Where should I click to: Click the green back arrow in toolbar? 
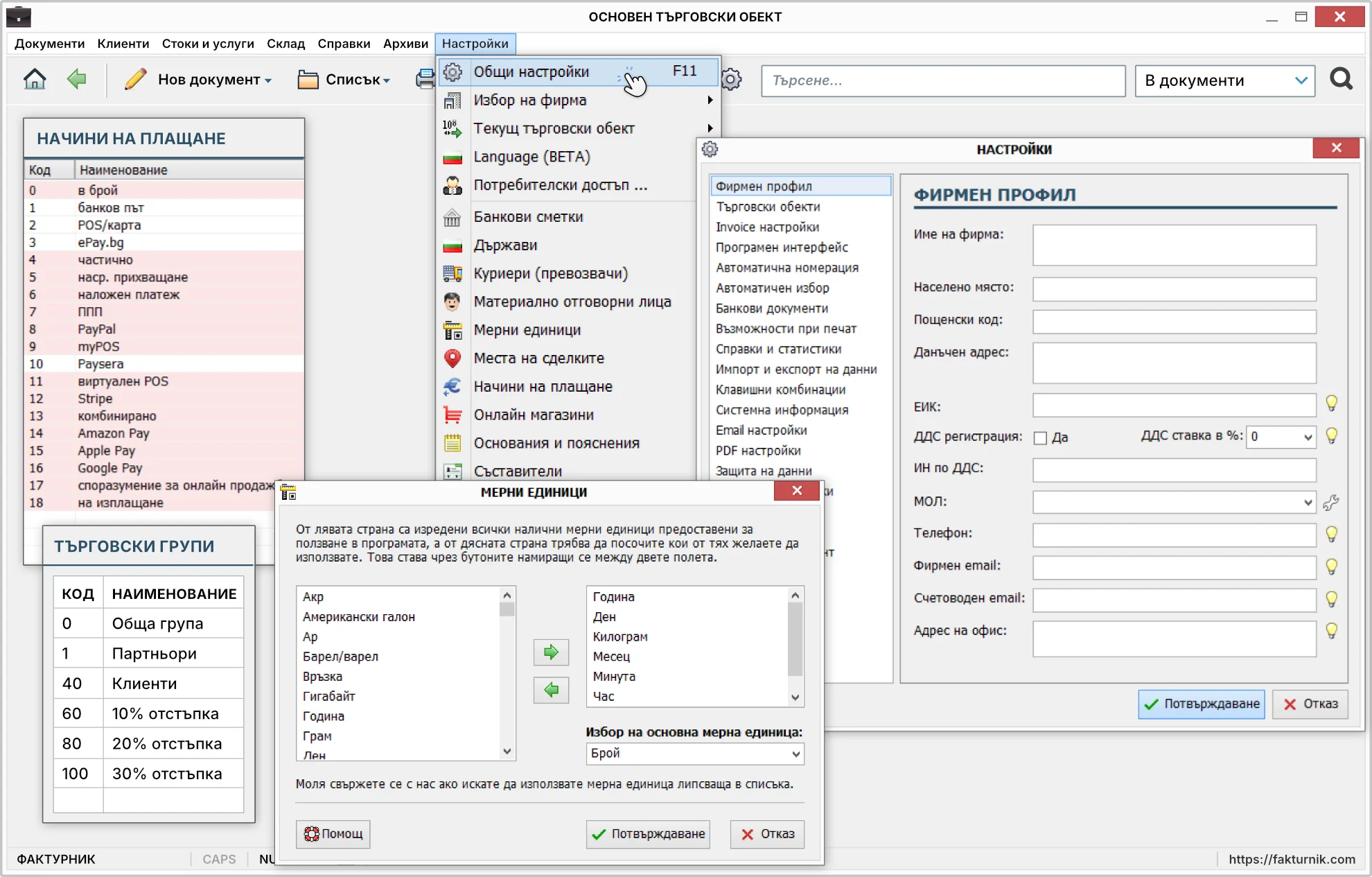76,80
